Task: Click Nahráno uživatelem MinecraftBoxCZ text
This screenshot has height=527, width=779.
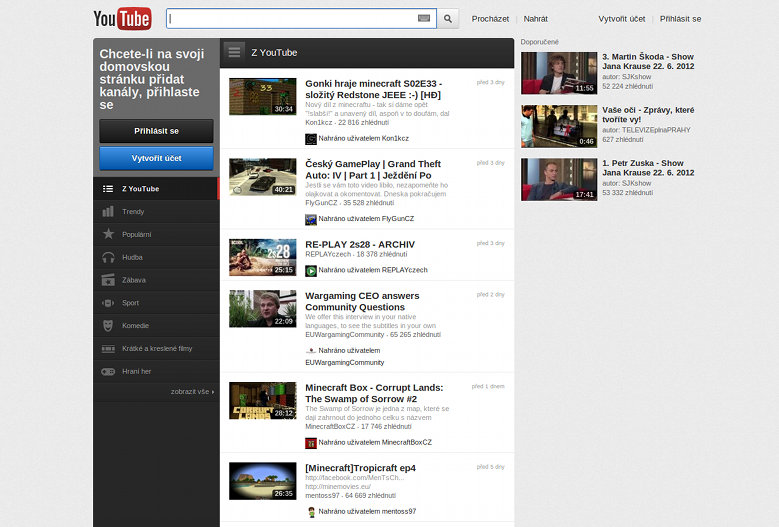Action: coord(375,443)
